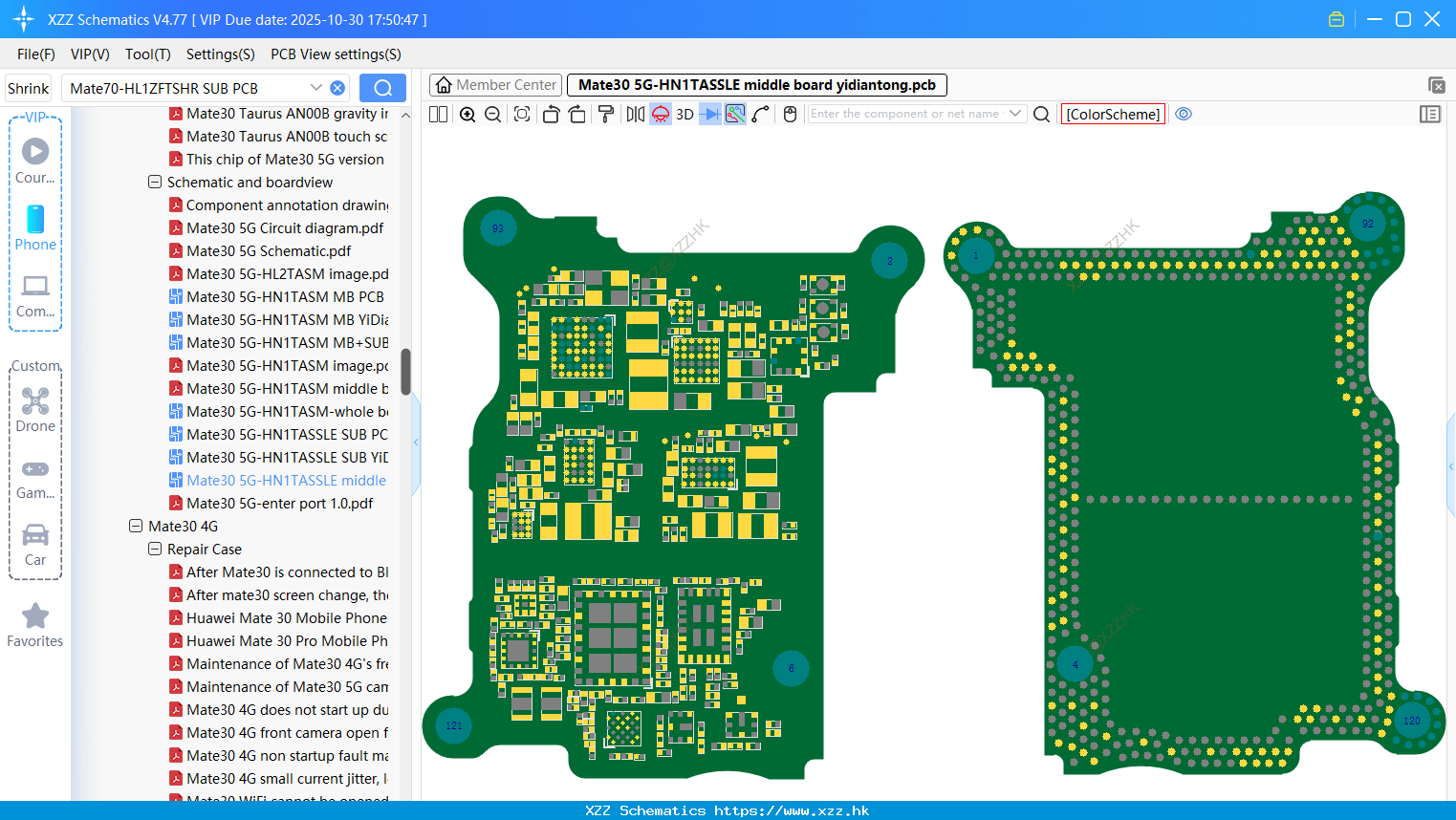Click the Shrink button

pos(29,88)
